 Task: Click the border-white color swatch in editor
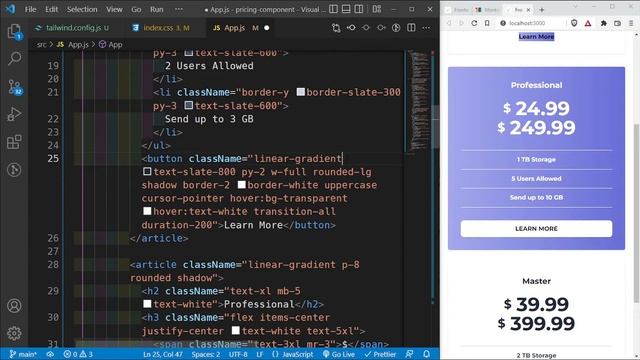(x=242, y=185)
